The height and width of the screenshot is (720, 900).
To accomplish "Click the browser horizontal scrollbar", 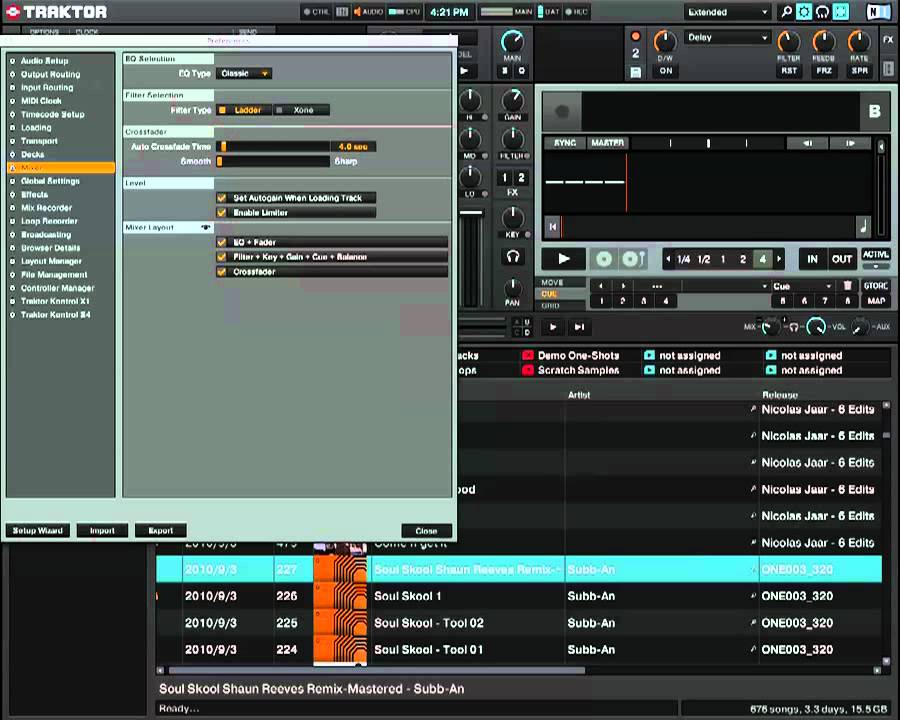I will click(x=377, y=670).
